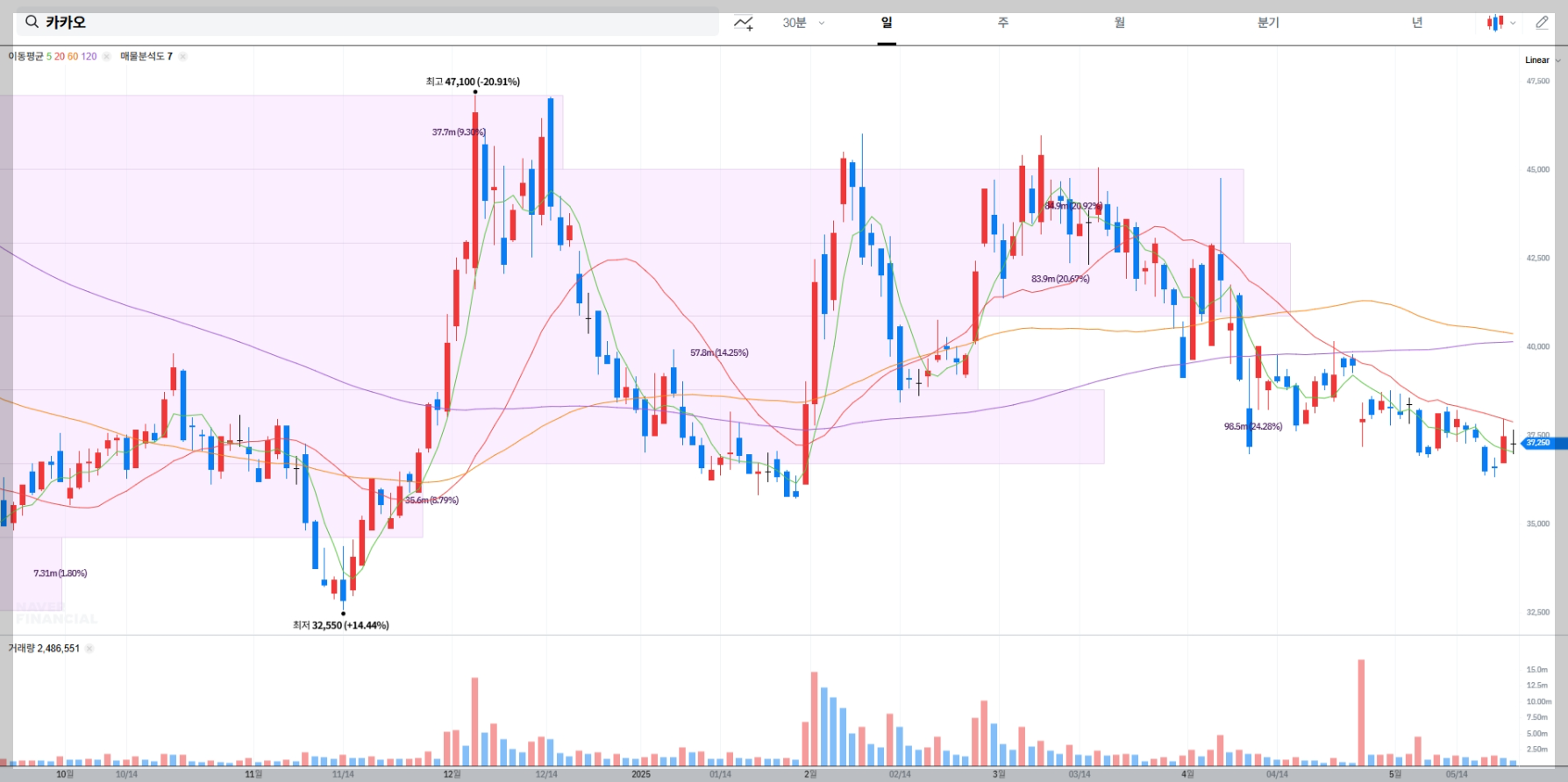The image size is (1568, 782).
Task: Click the 10월 date axis label
Action: 65,774
